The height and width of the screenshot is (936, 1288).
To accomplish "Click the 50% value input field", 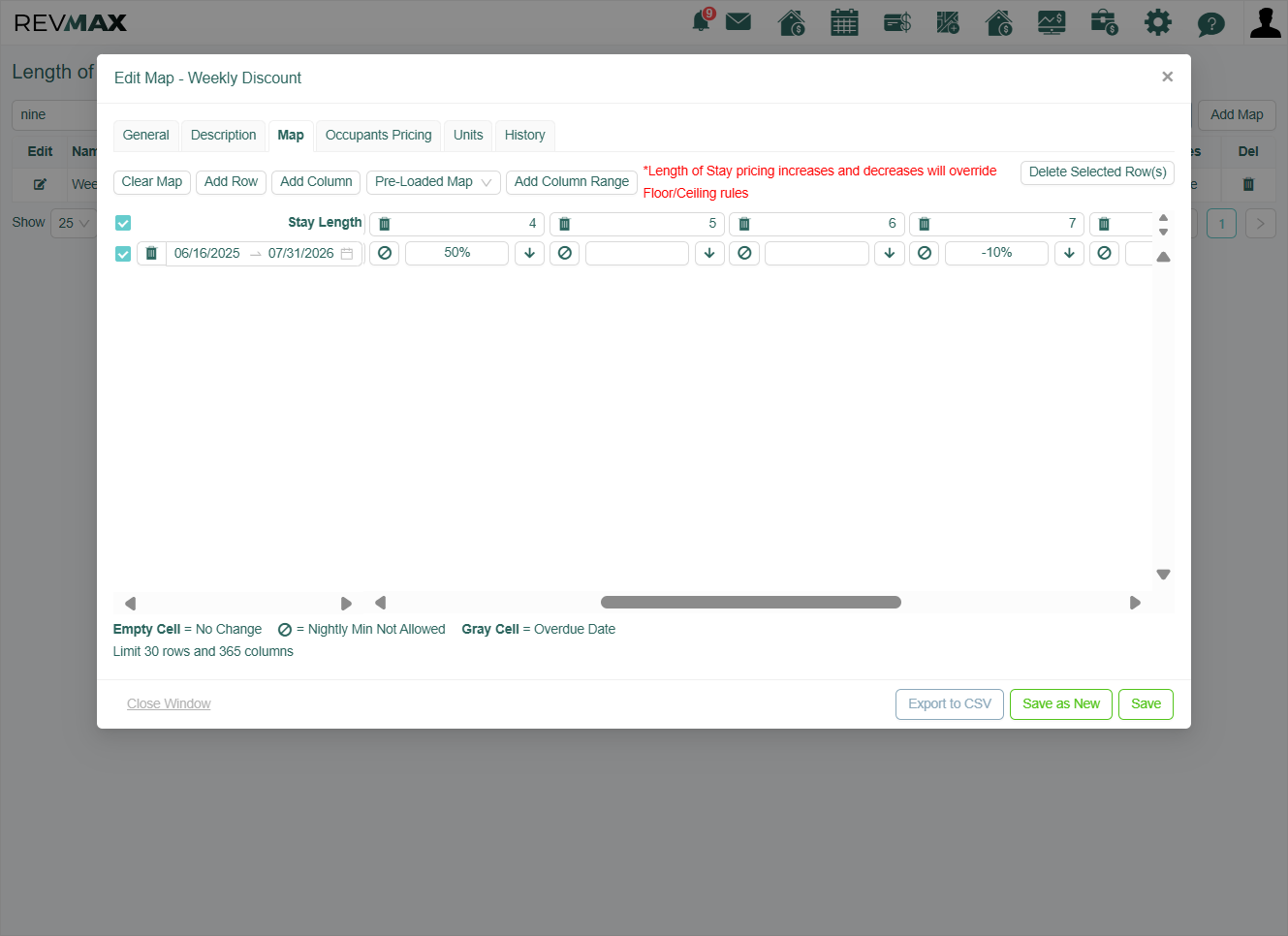I will coord(456,253).
